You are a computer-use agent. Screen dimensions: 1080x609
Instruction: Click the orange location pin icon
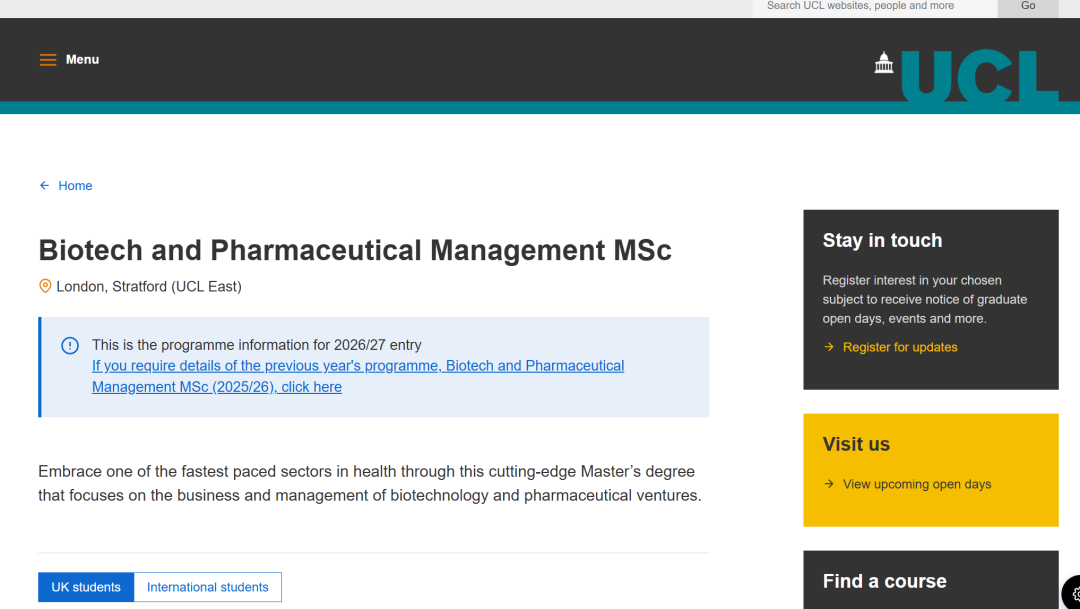tap(45, 286)
